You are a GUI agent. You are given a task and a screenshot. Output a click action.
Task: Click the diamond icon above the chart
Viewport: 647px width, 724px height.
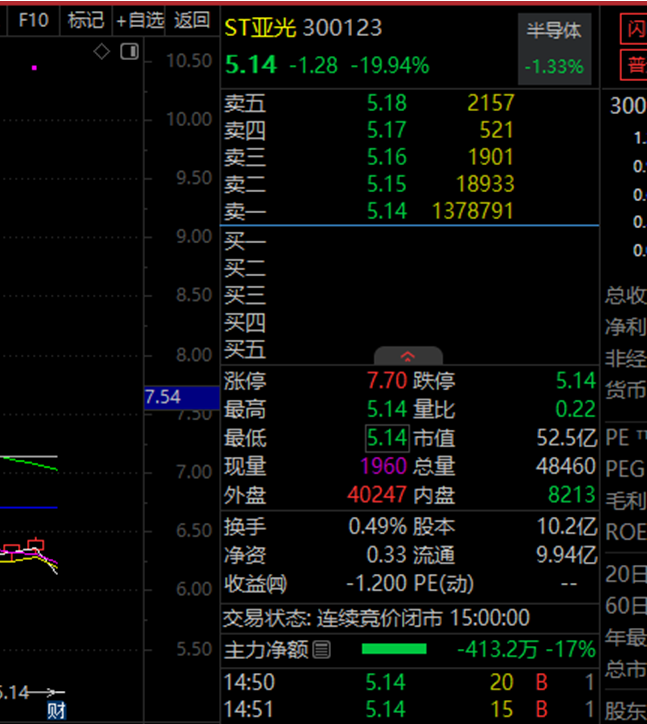pyautogui.click(x=102, y=52)
